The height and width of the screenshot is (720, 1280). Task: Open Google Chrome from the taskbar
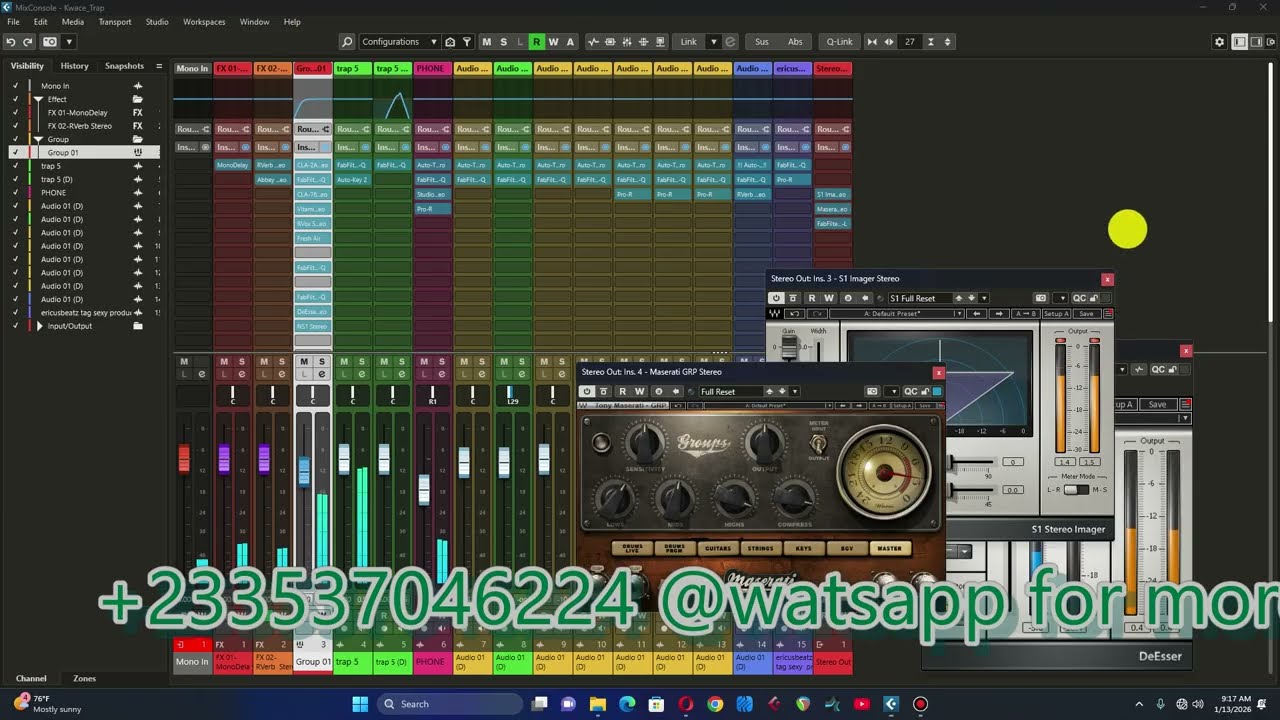click(x=715, y=704)
